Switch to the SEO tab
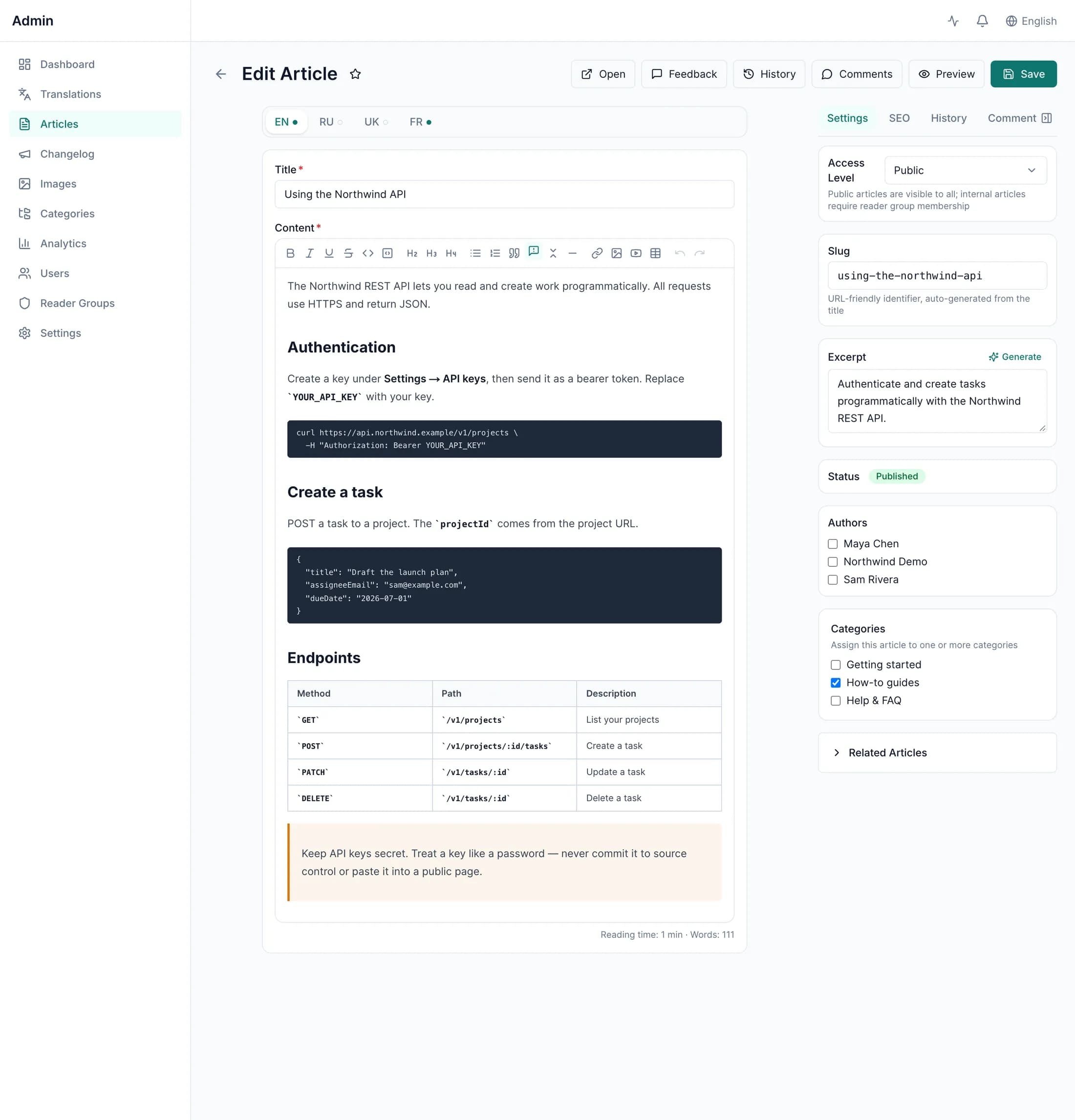 click(x=899, y=118)
